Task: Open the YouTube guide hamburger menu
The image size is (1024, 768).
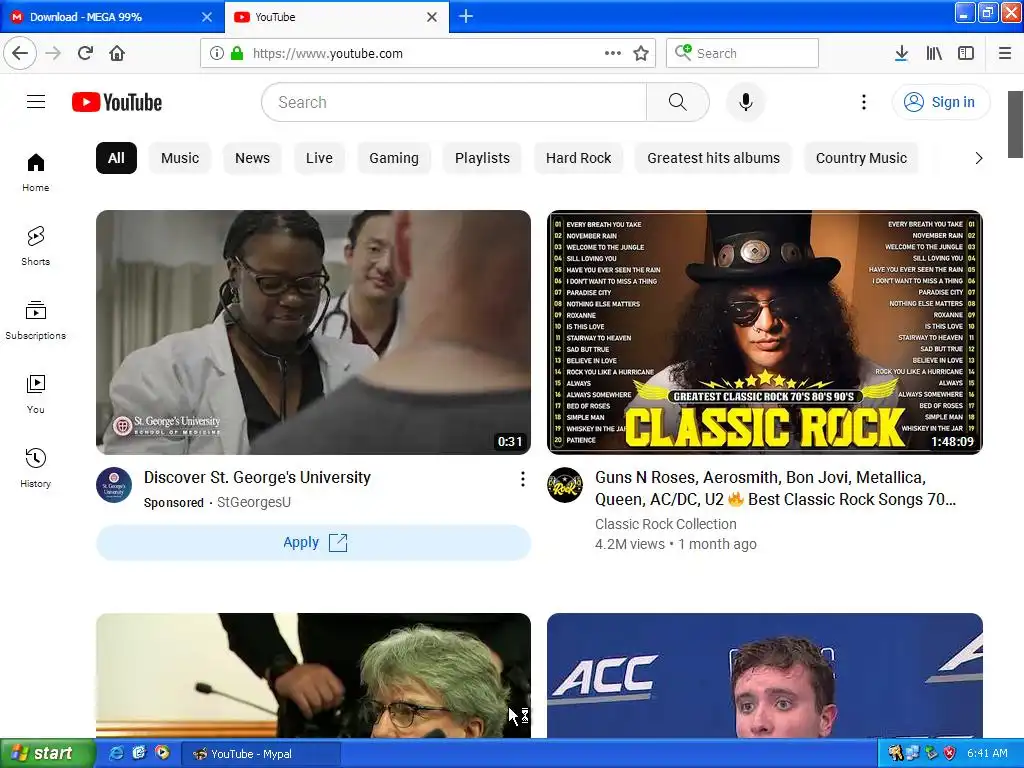Action: point(36,102)
